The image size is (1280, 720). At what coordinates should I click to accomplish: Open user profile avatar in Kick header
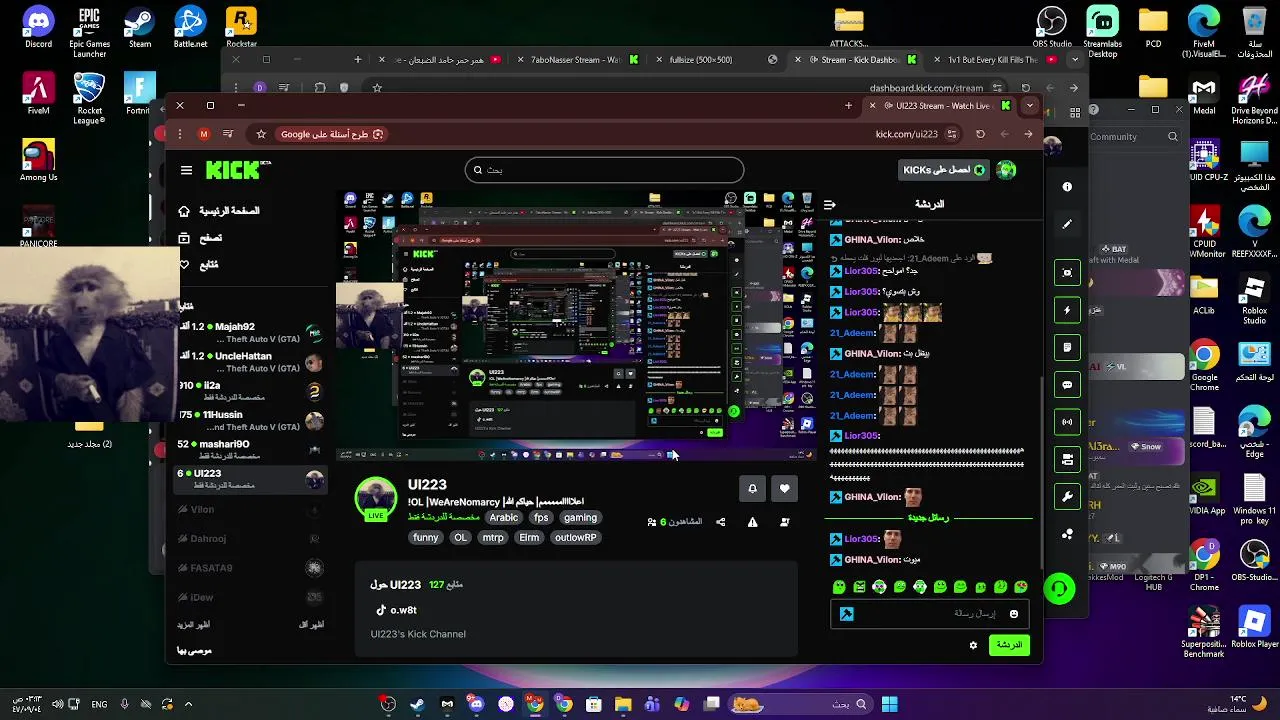(1006, 170)
